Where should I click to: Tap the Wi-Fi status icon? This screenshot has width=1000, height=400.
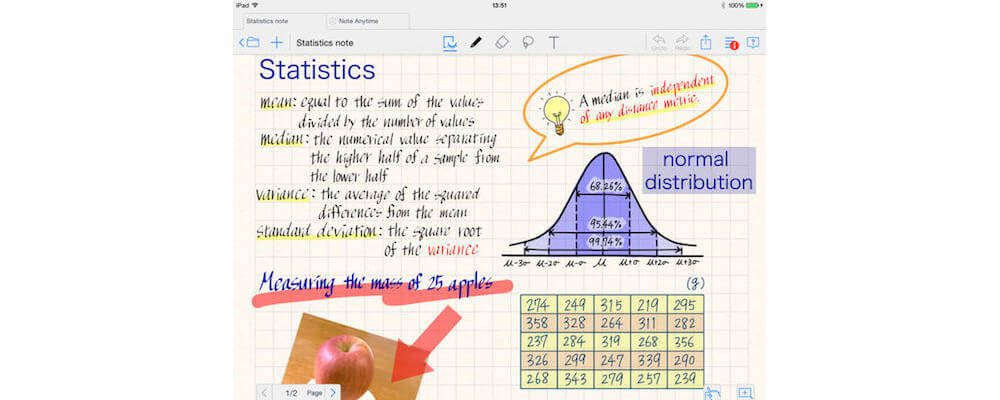point(255,5)
